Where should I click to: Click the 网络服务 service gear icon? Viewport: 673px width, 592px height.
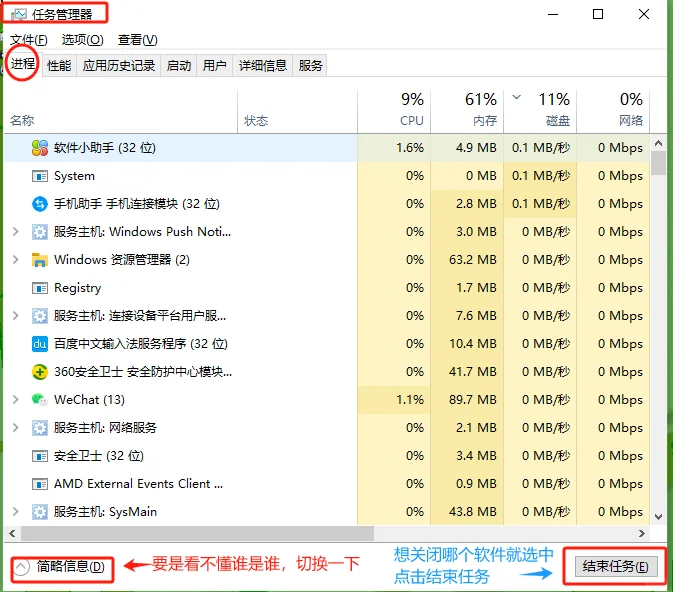point(40,428)
